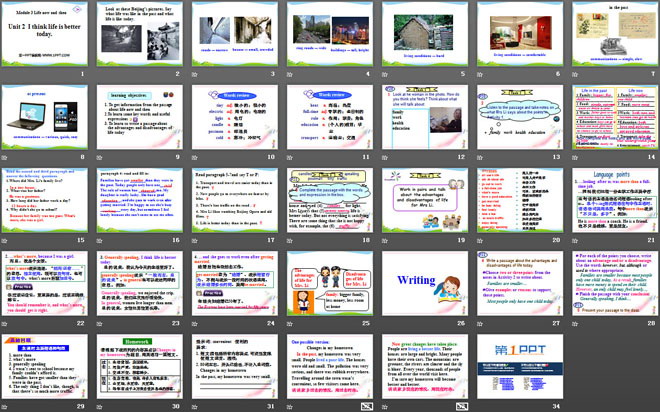Select slide 5 showing old stone house
The image size is (660, 412).
(425, 34)
